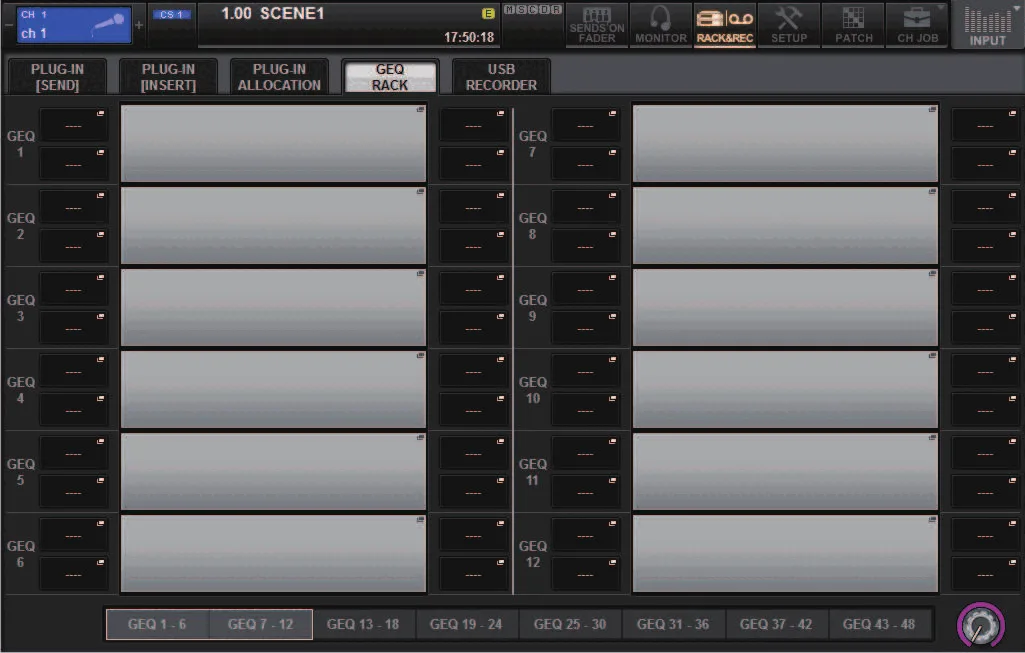Image resolution: width=1025 pixels, height=653 pixels.
Task: Open GEQ 9 upper output patch selector
Action: (985, 288)
